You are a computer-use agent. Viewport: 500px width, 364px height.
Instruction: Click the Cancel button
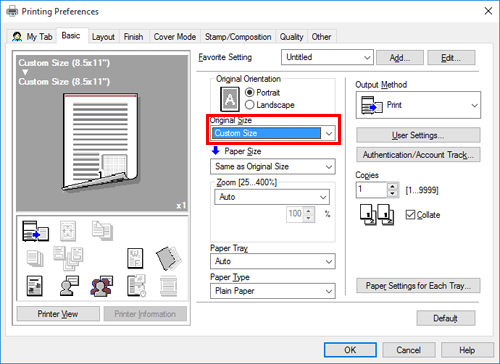(409, 350)
